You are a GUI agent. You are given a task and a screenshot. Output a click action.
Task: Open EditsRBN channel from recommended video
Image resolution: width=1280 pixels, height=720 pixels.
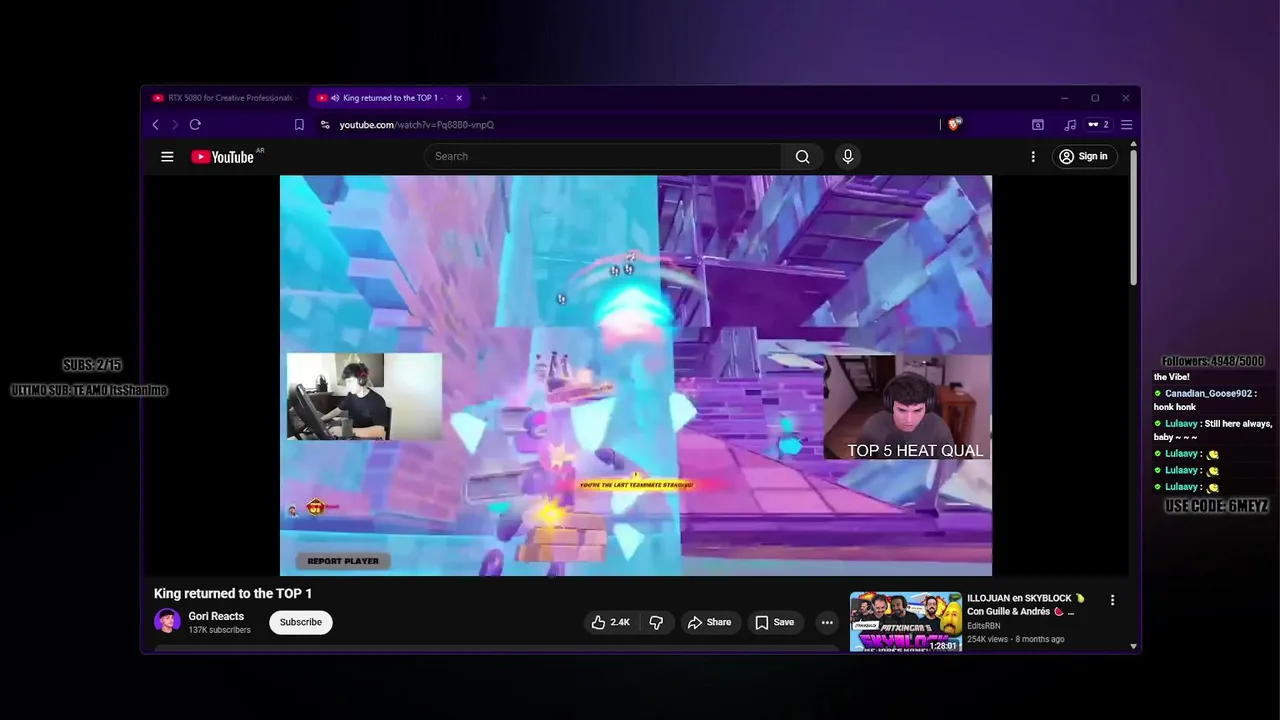click(x=984, y=626)
